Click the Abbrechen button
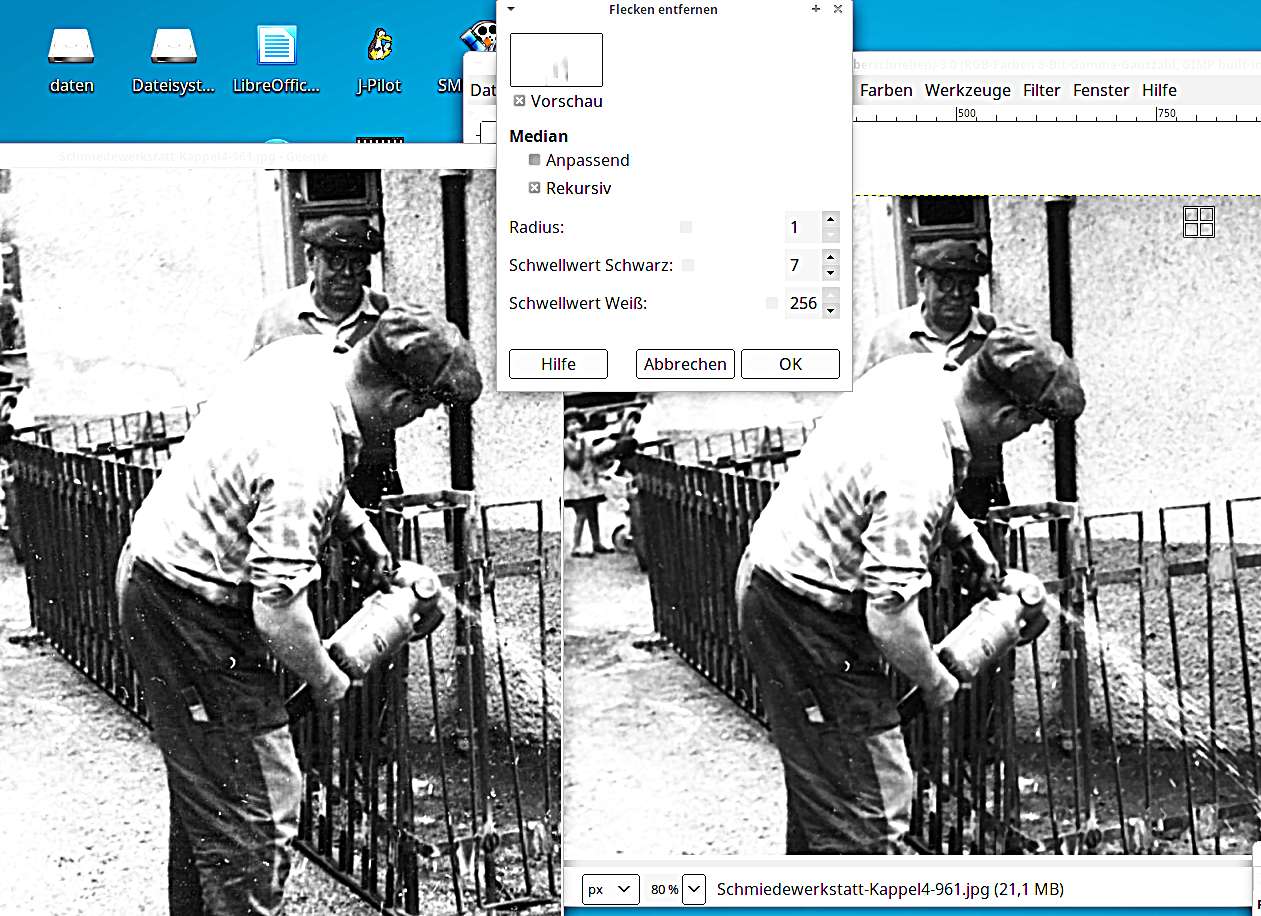Image resolution: width=1261 pixels, height=916 pixels. [685, 364]
